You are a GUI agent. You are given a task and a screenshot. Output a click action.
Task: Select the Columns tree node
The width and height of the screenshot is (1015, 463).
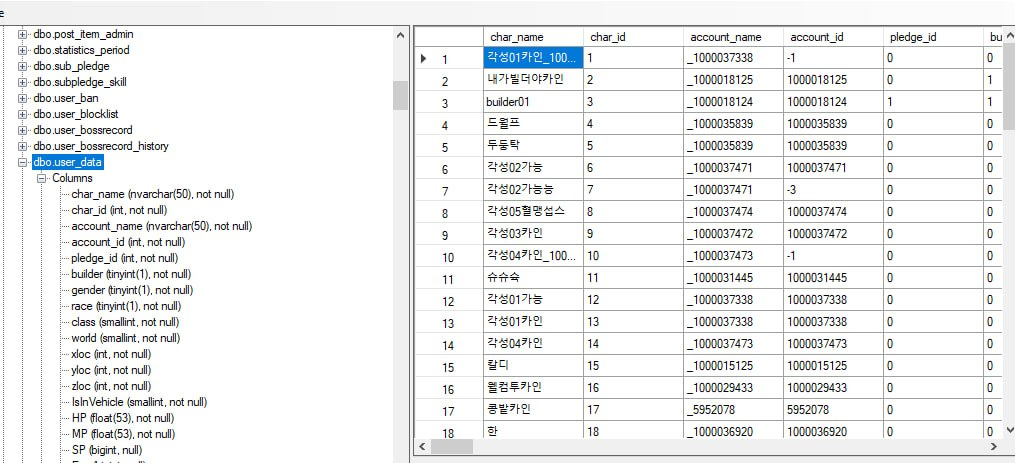tap(72, 178)
